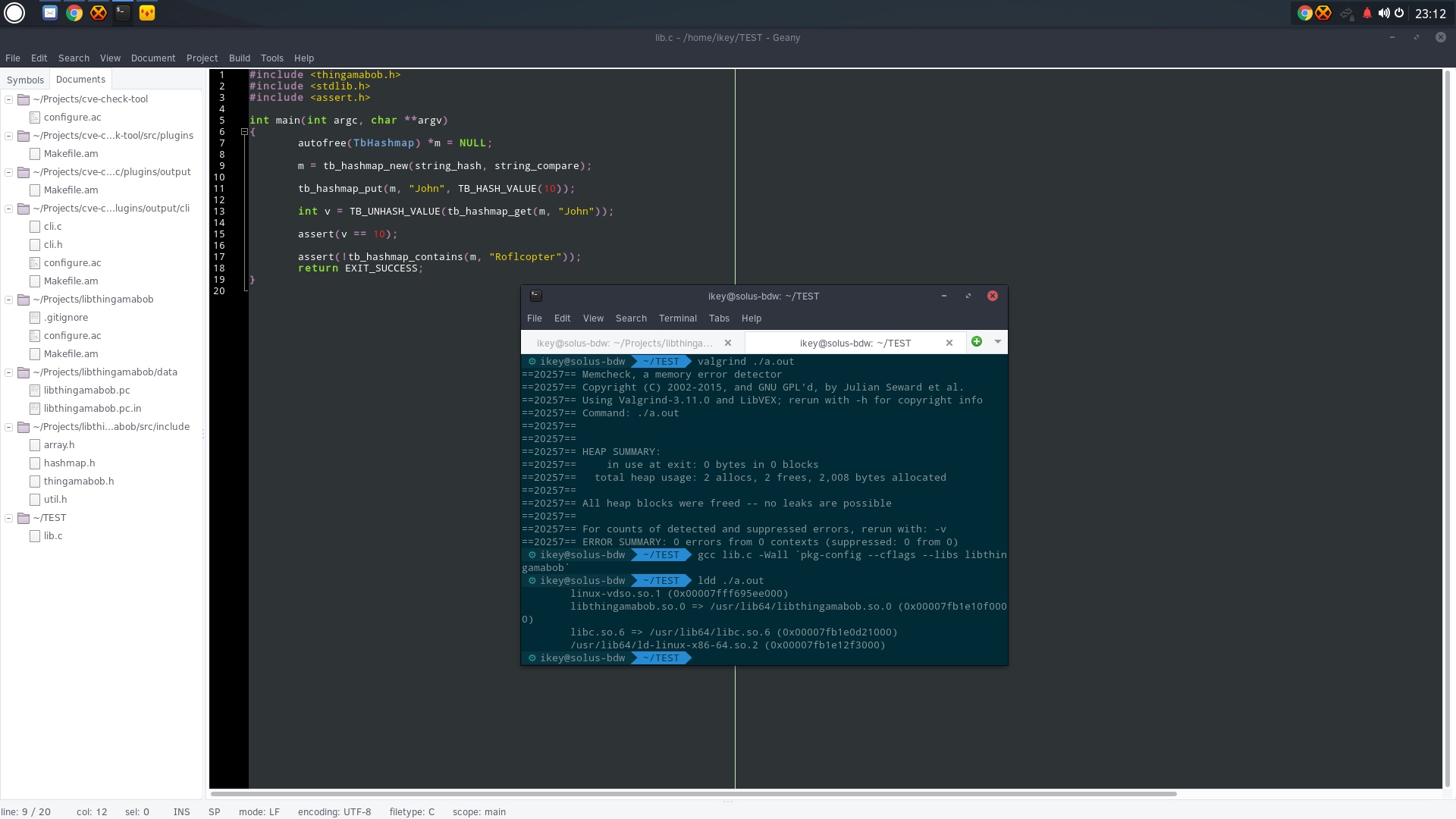Click "filetype: C" in status bar
The width and height of the screenshot is (1456, 819).
tap(412, 811)
